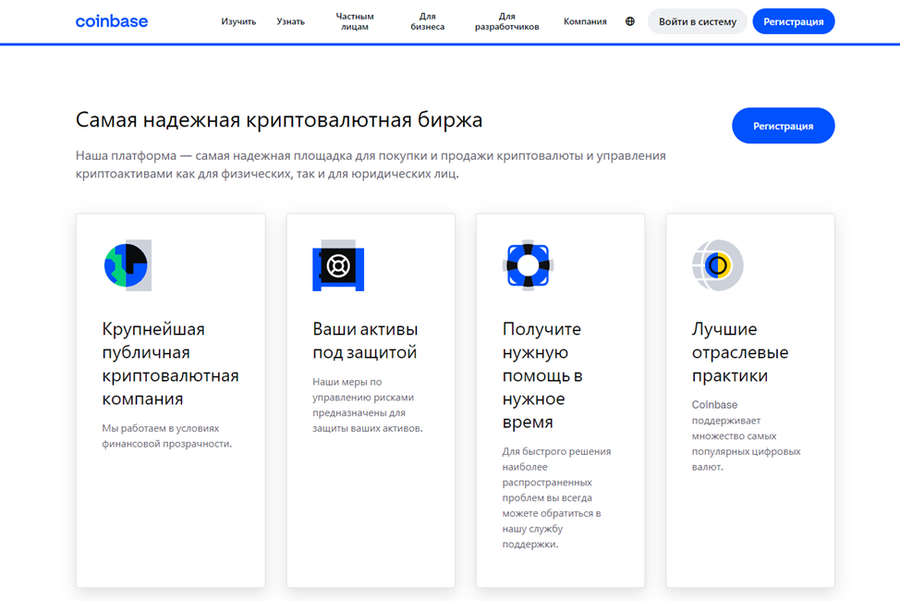Open the Для разработчиков menu
Screen dimensions: 900x601
507,21
